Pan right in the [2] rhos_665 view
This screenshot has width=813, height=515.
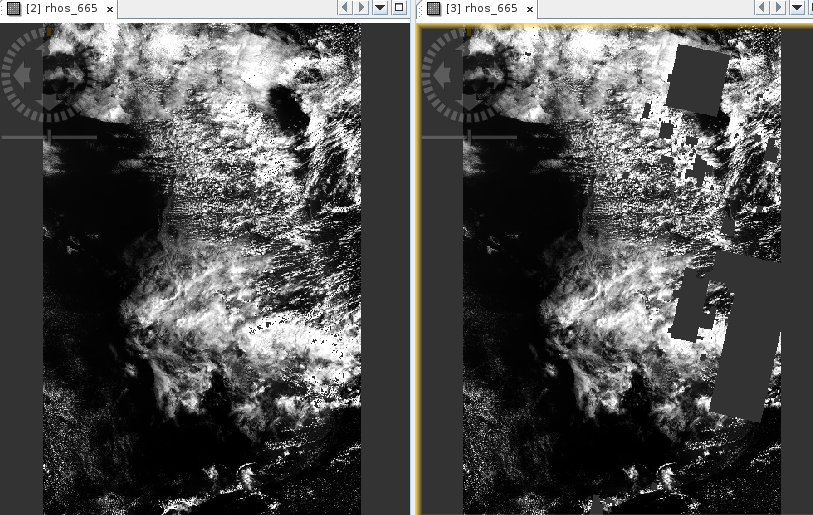75,75
